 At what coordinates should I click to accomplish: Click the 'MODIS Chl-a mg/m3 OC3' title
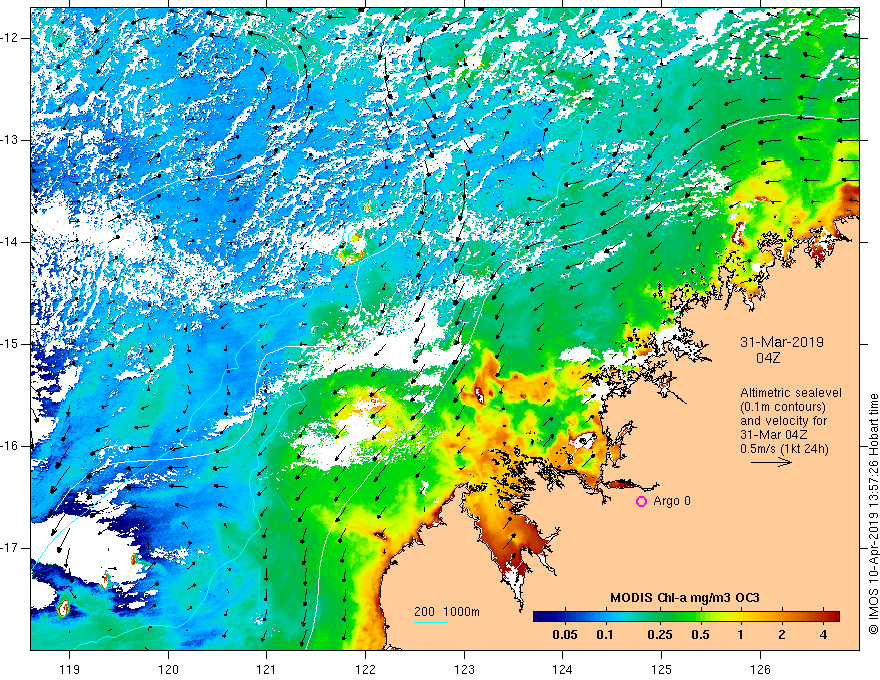click(685, 598)
